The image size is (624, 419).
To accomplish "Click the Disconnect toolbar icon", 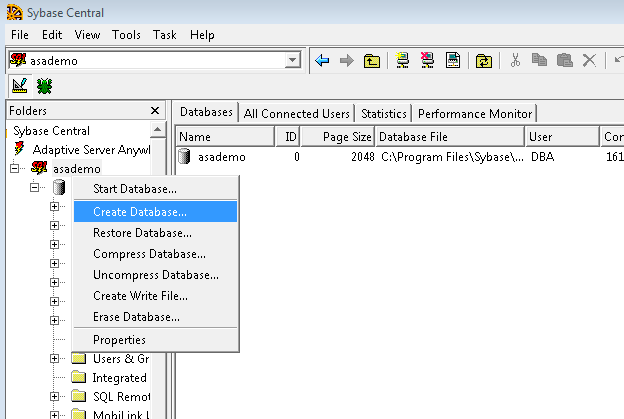I will (x=428, y=60).
